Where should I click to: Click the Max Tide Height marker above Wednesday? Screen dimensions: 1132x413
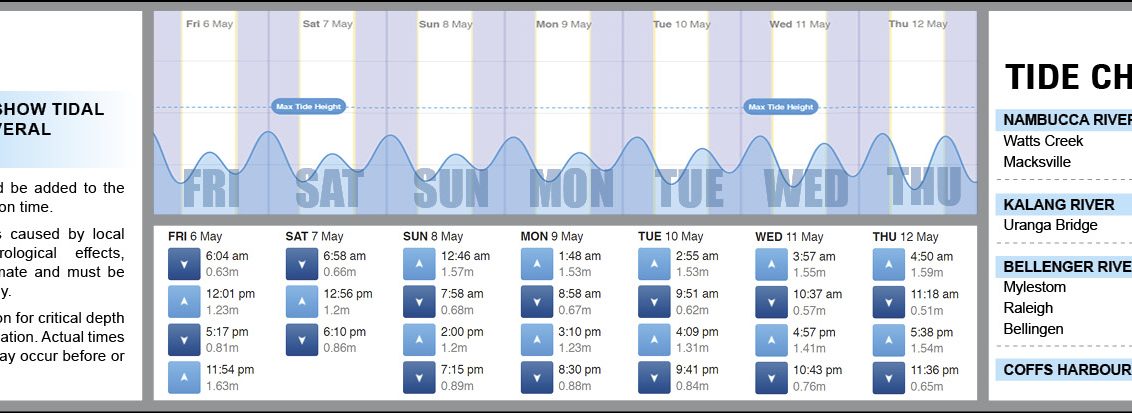[x=782, y=106]
